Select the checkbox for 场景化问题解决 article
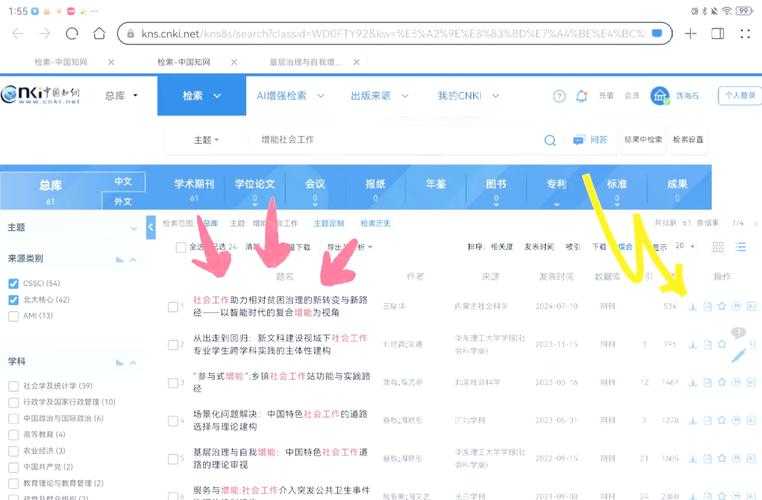The width and height of the screenshot is (762, 500). (173, 420)
